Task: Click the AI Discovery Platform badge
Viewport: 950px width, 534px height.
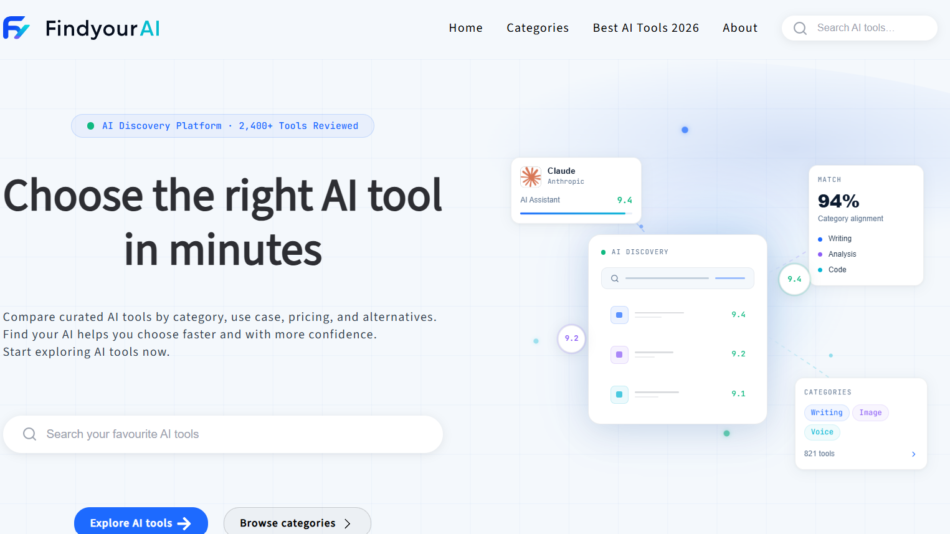Action: [222, 126]
